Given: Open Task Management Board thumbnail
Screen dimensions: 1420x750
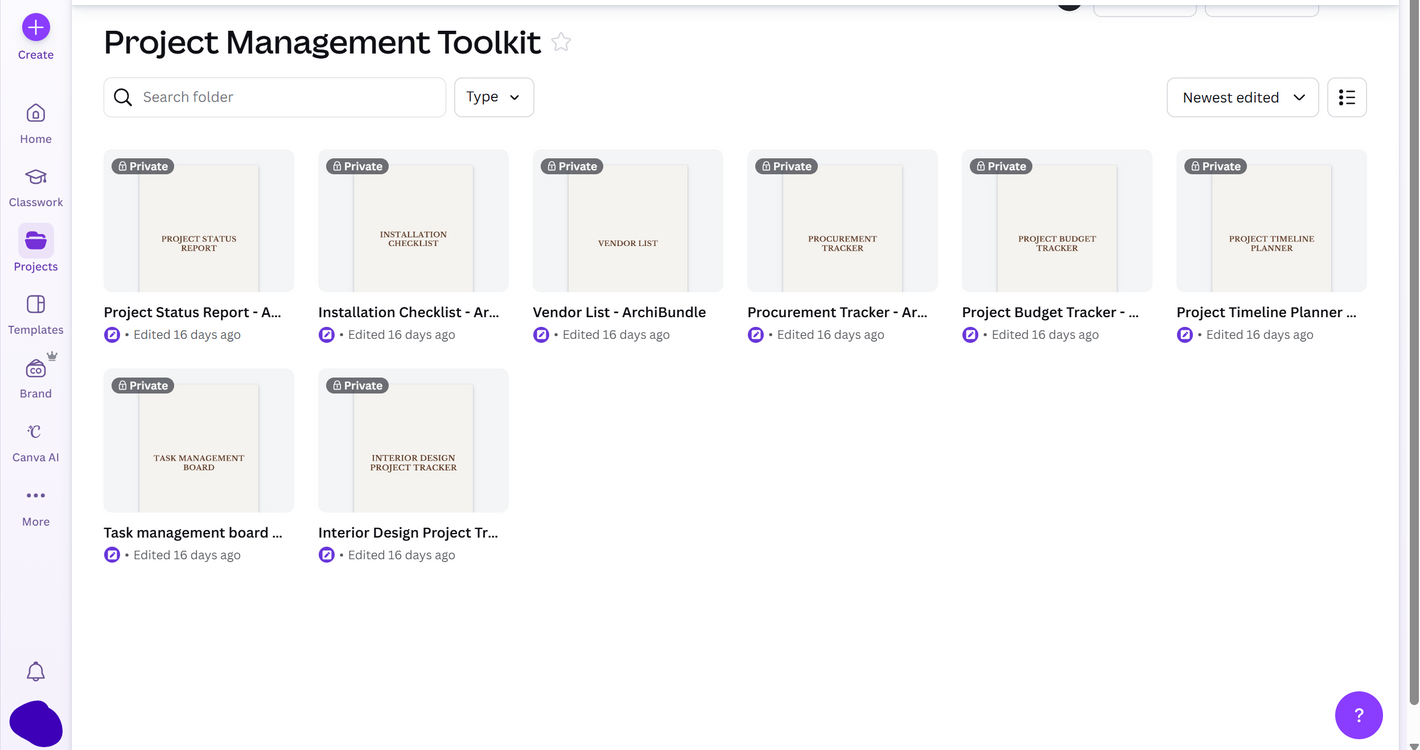Looking at the screenshot, I should point(199,441).
